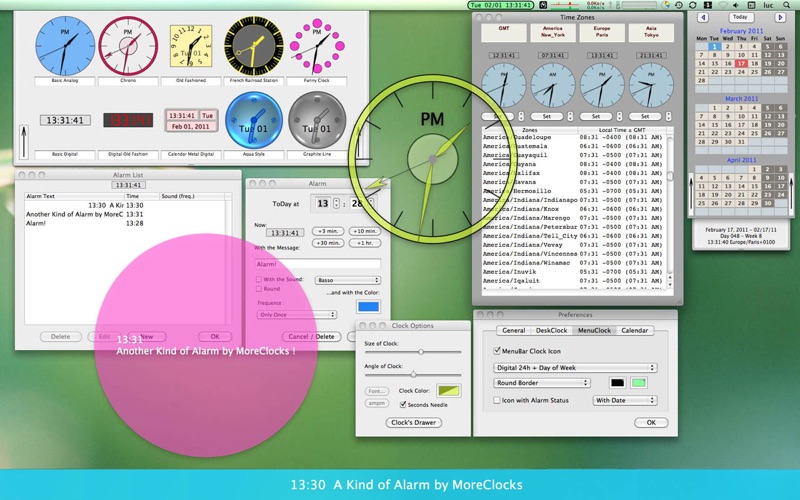Open the blue alarm color swatch

368,307
